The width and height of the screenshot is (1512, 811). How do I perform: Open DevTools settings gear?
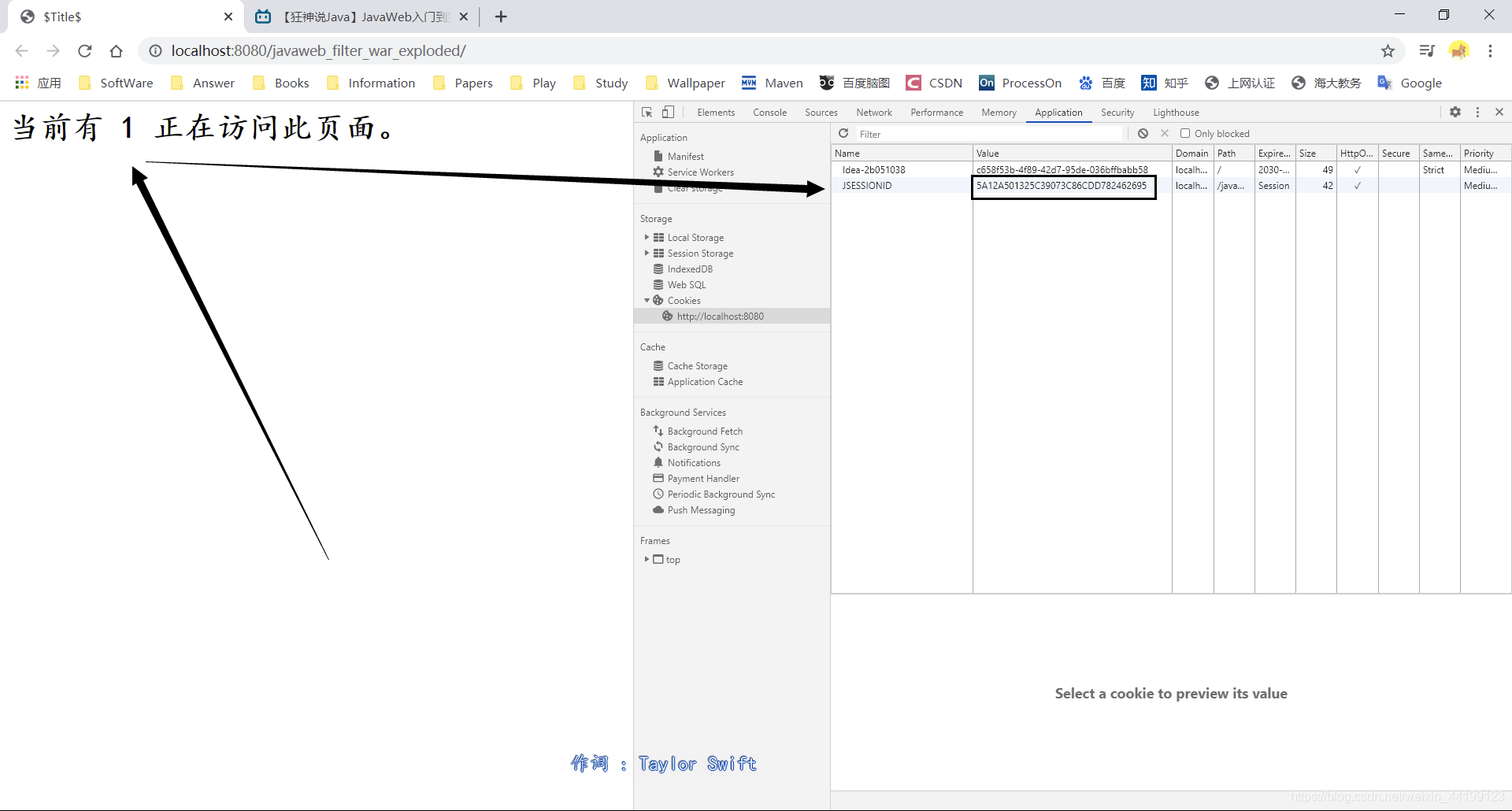tap(1455, 113)
